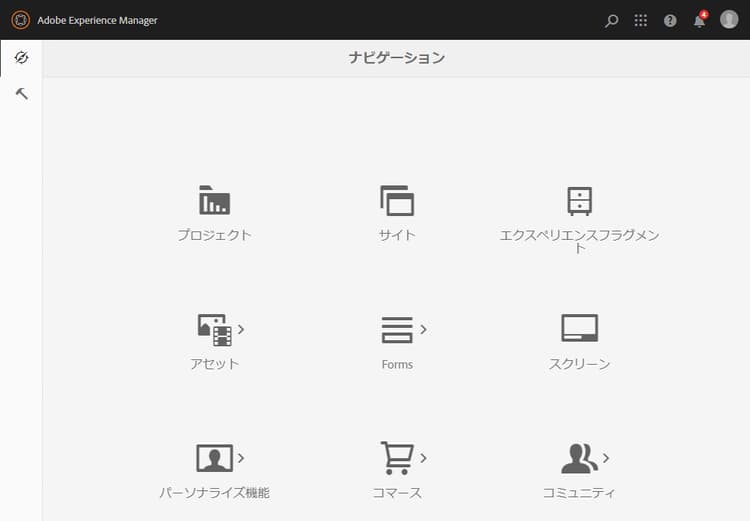This screenshot has width=750, height=521.
Task: Expand the コマース submenu chevron
Action: click(x=423, y=458)
